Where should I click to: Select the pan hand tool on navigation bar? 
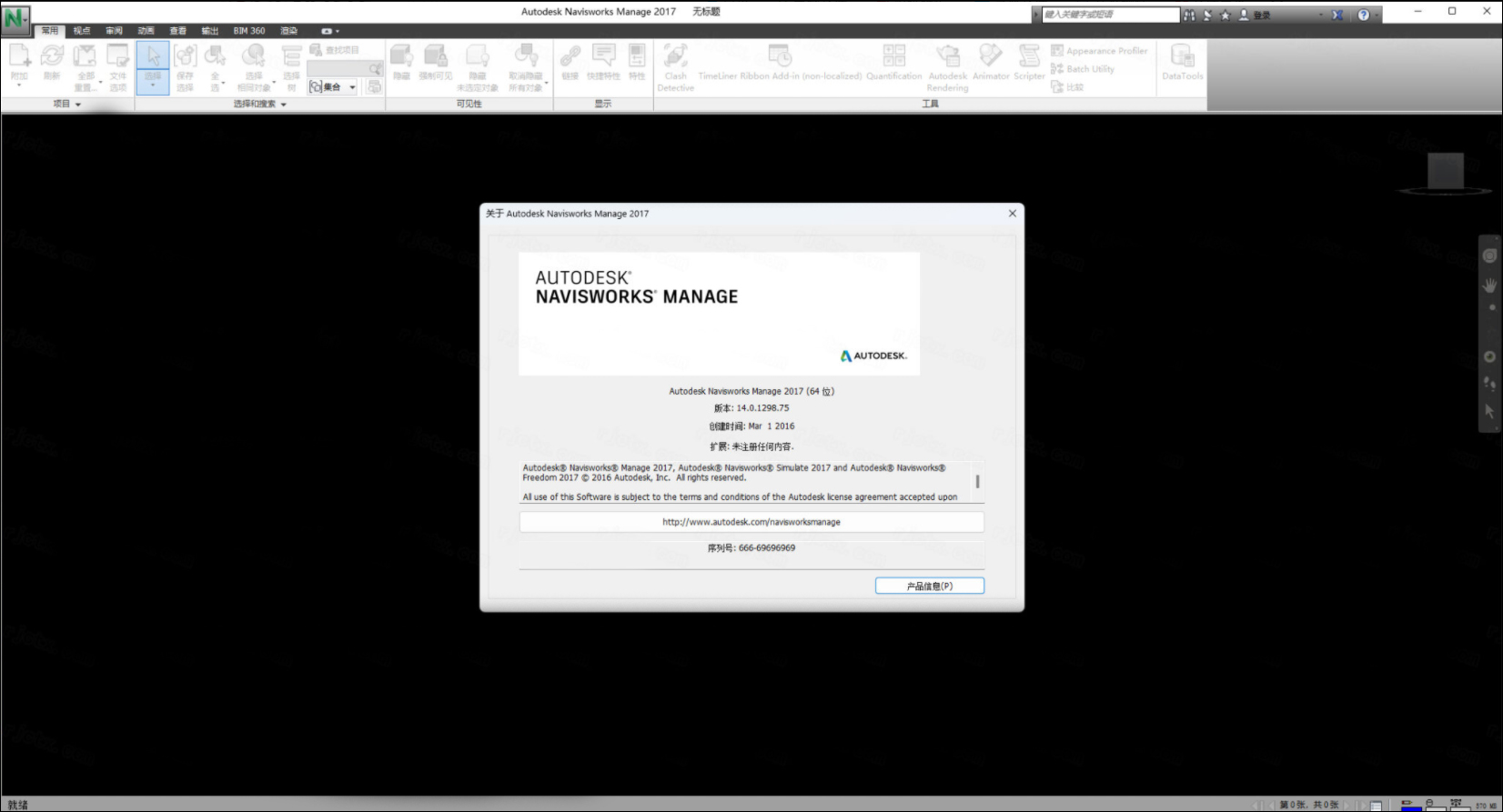pos(1489,286)
